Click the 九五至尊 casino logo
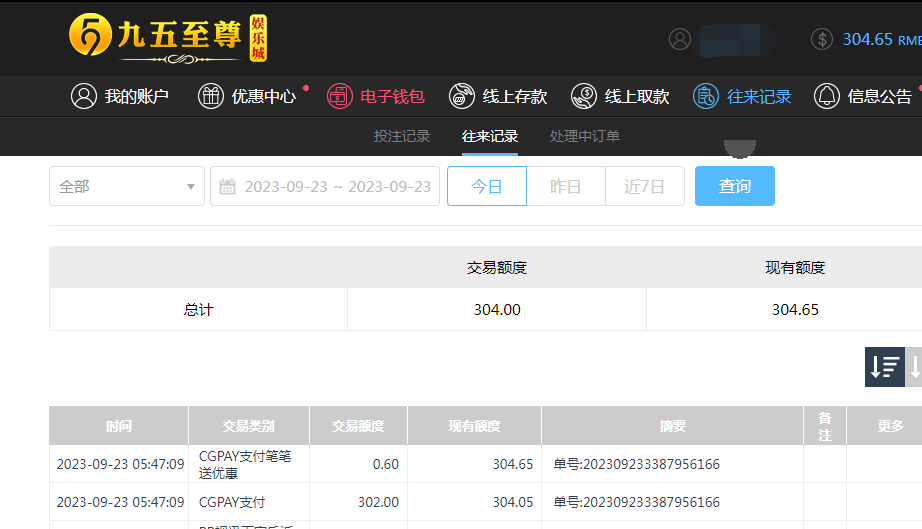 [x=168, y=38]
